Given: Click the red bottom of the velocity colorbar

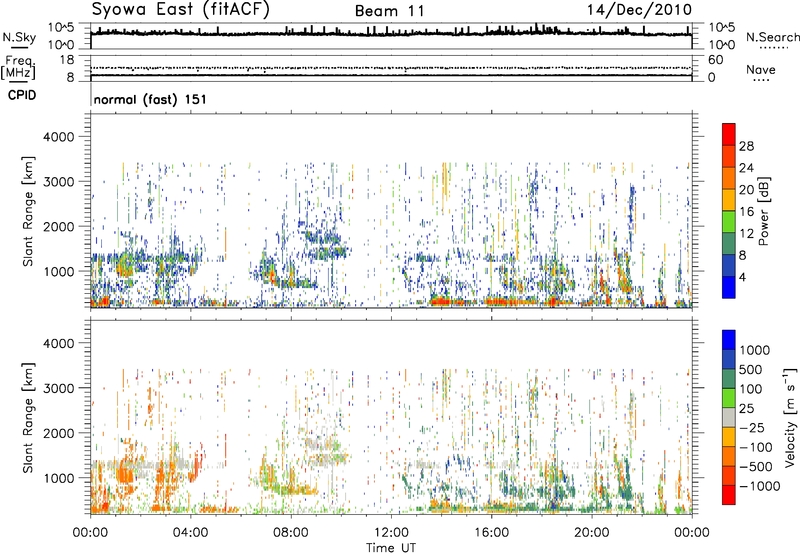Looking at the screenshot, I should (729, 495).
